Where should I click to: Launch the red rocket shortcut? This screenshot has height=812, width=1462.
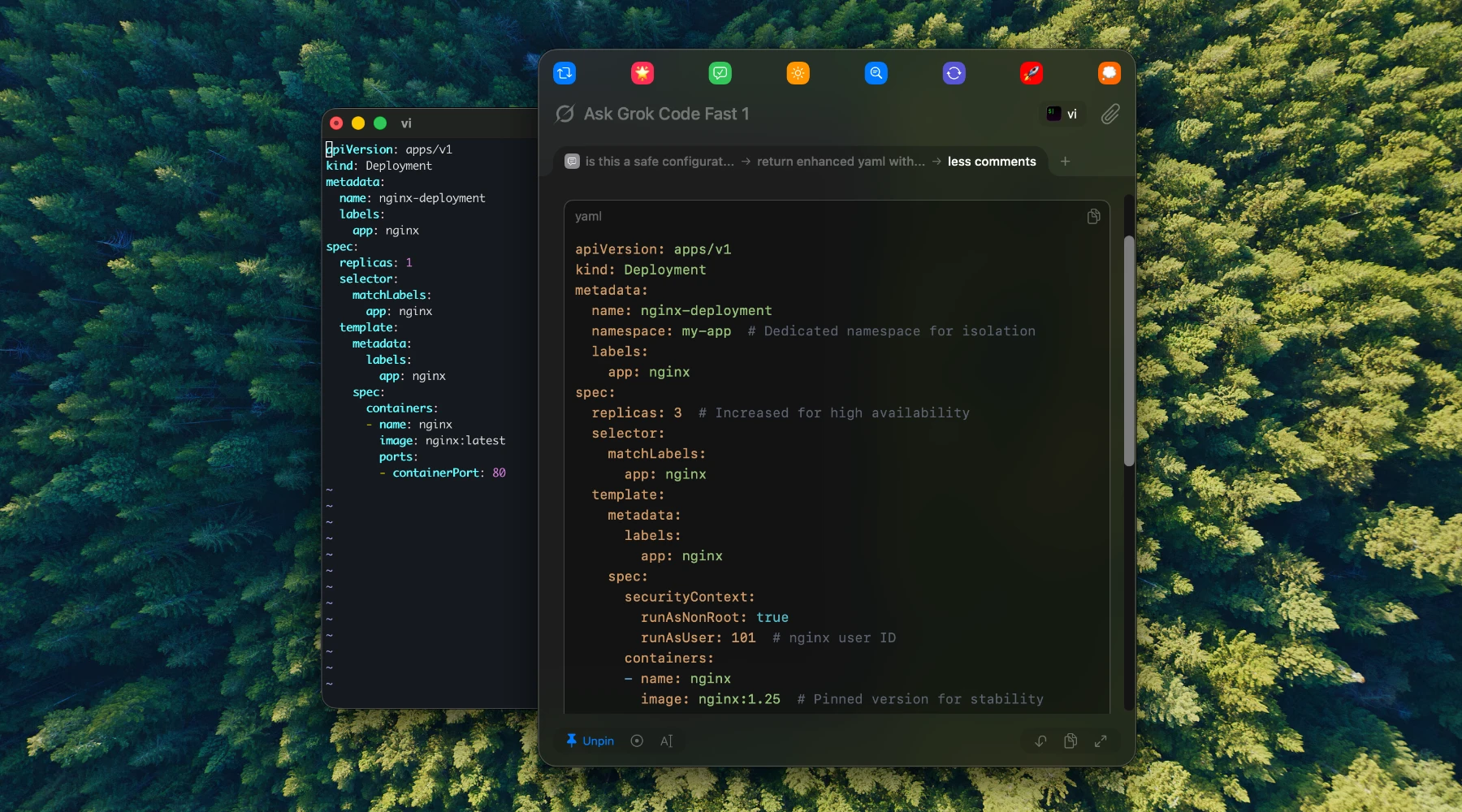1032,73
